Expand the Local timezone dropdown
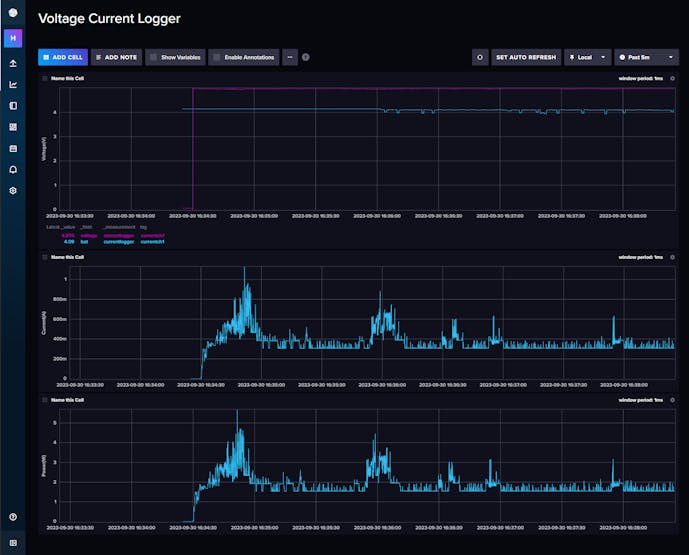Screen dimensions: 689x555 point(587,58)
